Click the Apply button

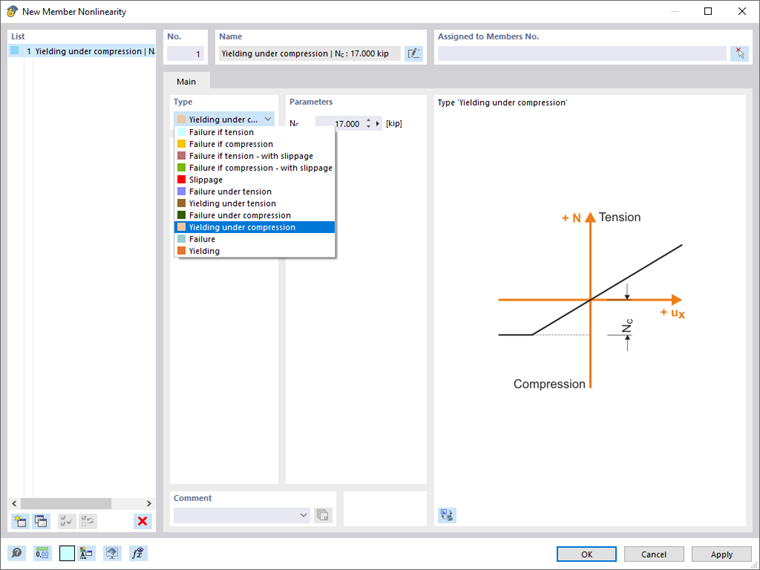click(x=721, y=554)
